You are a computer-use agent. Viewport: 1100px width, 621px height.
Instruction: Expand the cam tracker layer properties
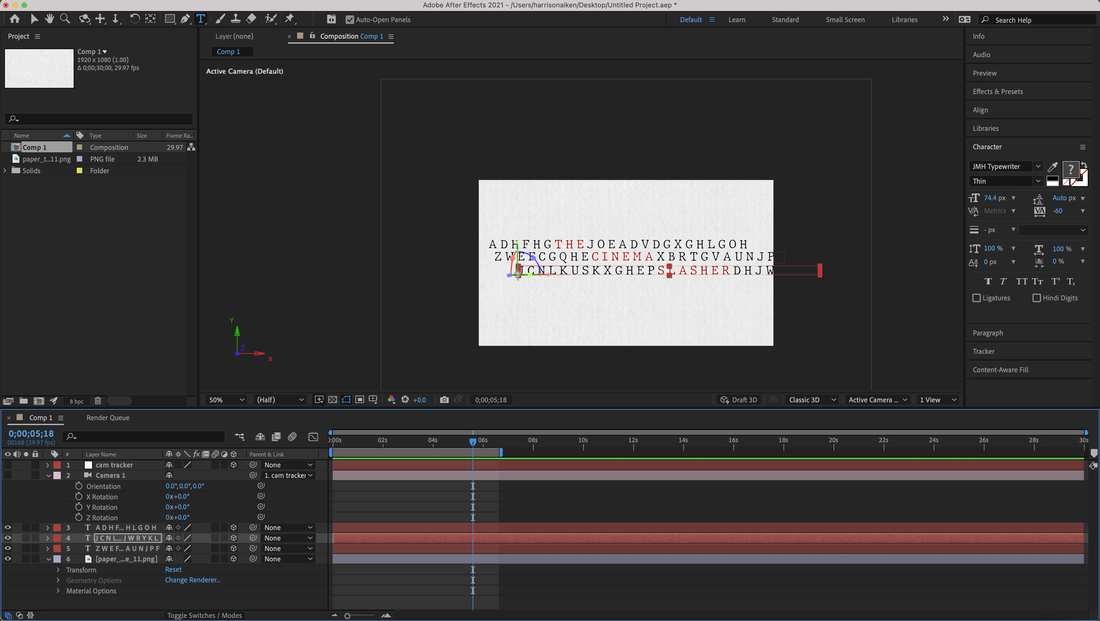click(x=48, y=465)
